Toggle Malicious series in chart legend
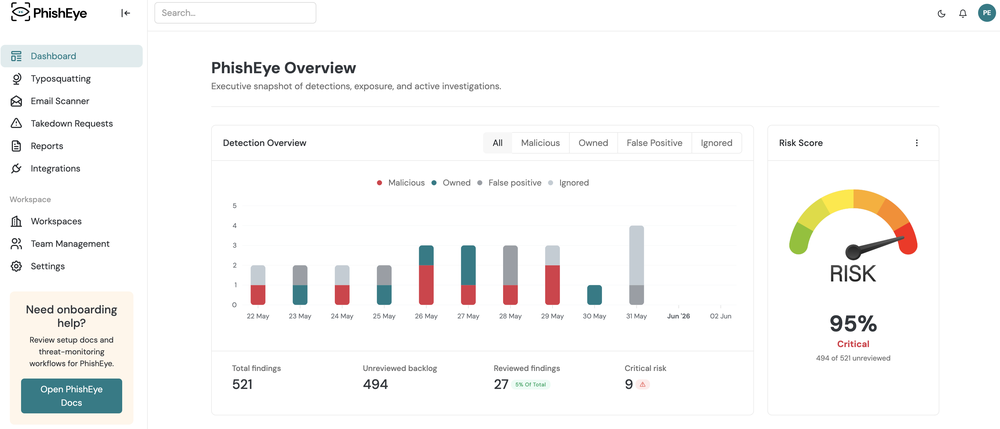The width and height of the screenshot is (1000, 429). pos(401,183)
